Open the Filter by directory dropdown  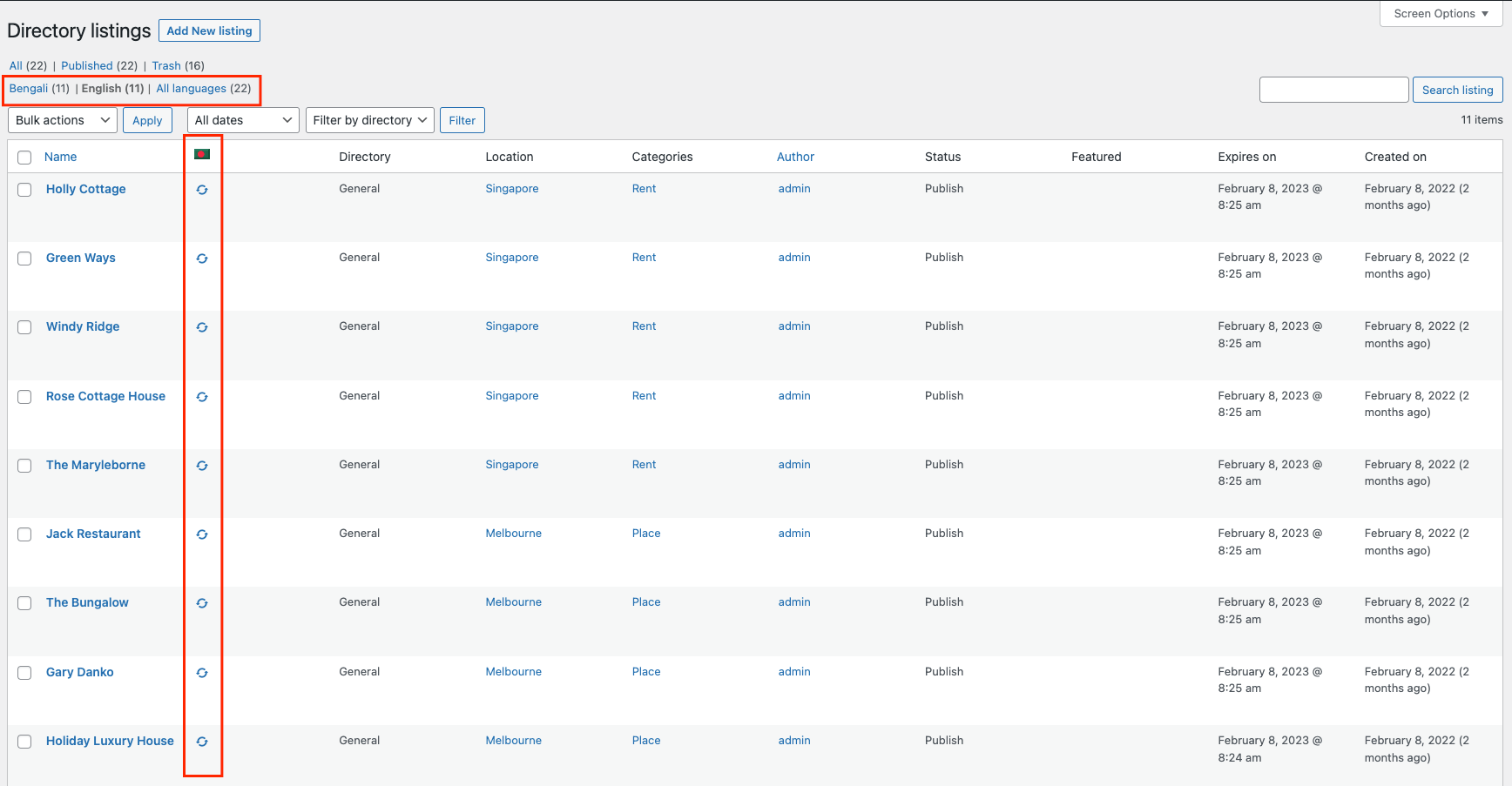[x=369, y=120]
